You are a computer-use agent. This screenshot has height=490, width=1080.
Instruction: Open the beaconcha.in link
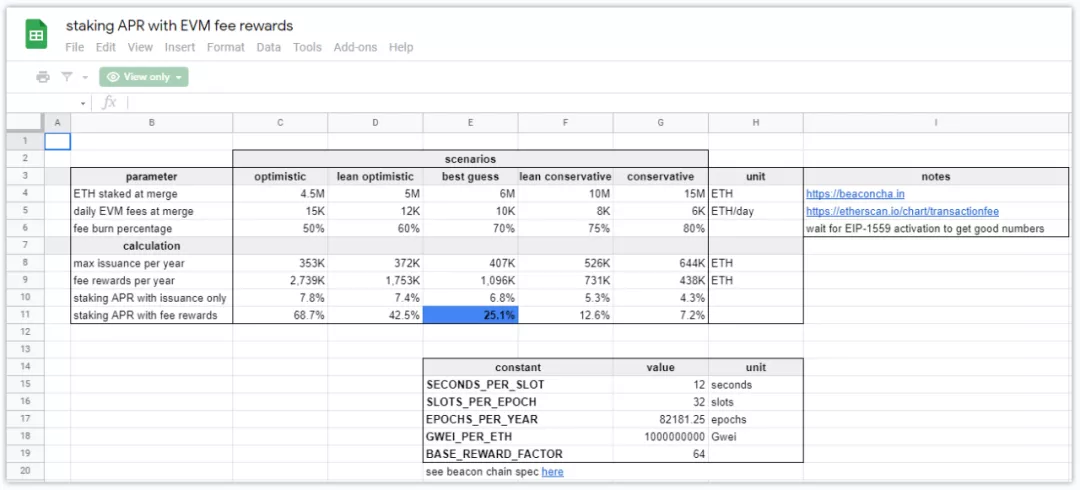[x=855, y=194]
